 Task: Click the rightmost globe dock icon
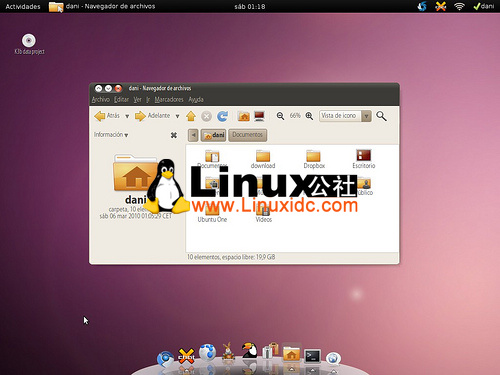pyautogui.click(x=333, y=359)
